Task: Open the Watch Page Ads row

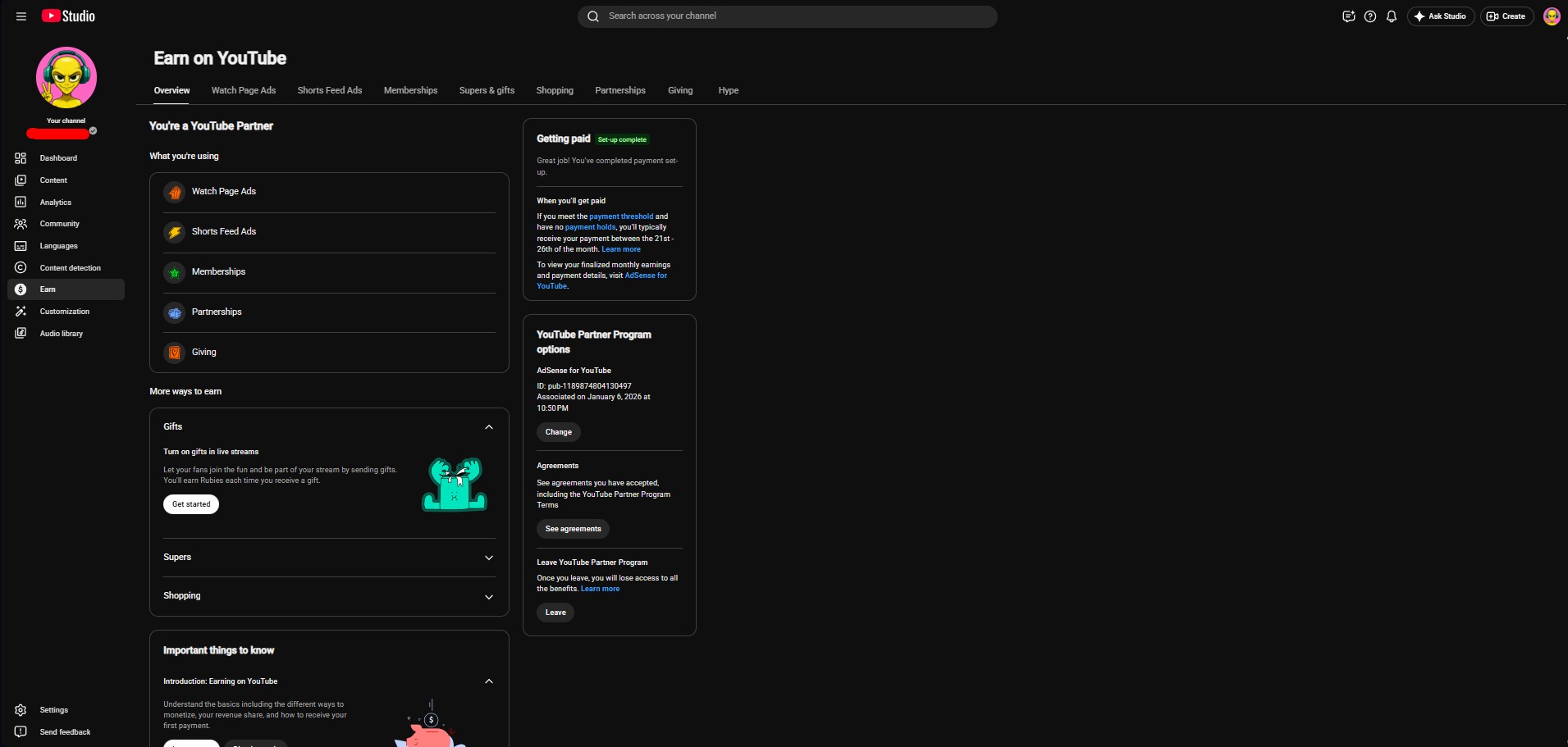Action: tap(329, 193)
